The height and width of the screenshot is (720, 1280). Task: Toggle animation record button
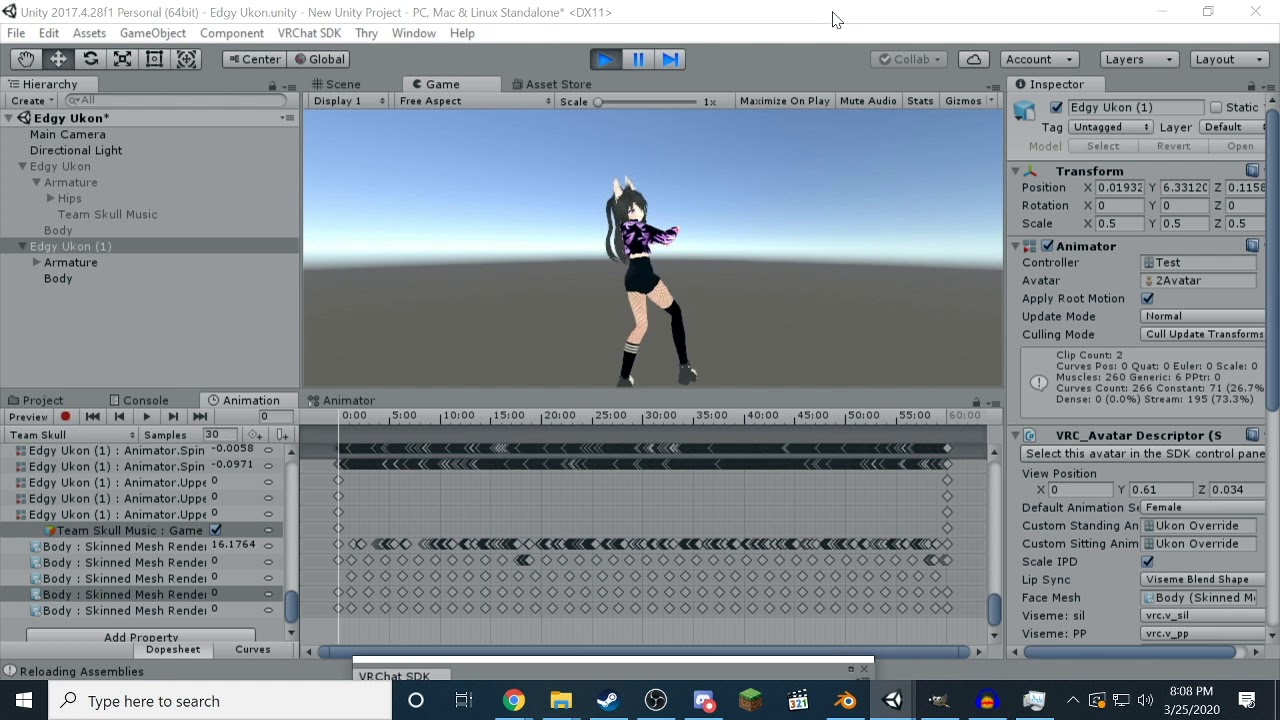click(x=66, y=417)
